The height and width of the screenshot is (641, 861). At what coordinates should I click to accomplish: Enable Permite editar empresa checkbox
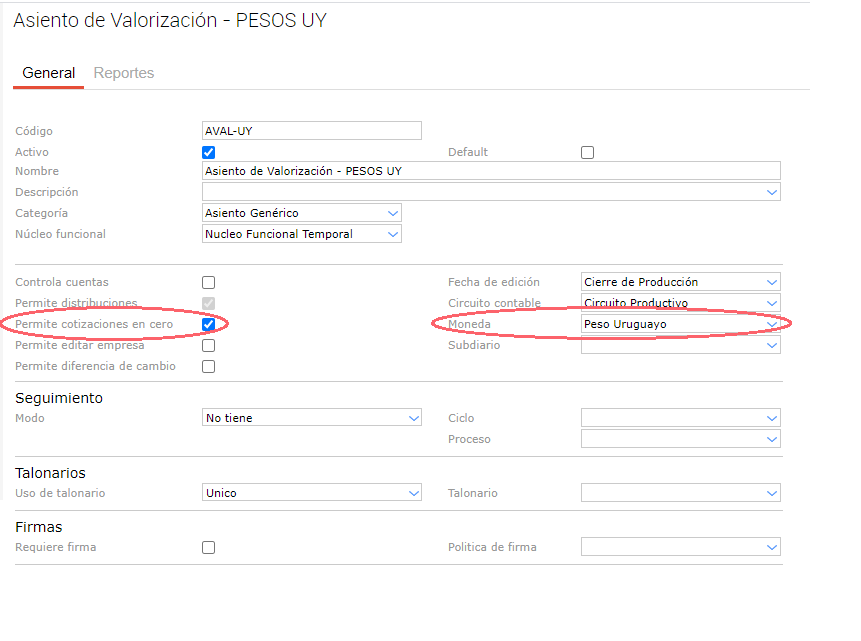209,346
